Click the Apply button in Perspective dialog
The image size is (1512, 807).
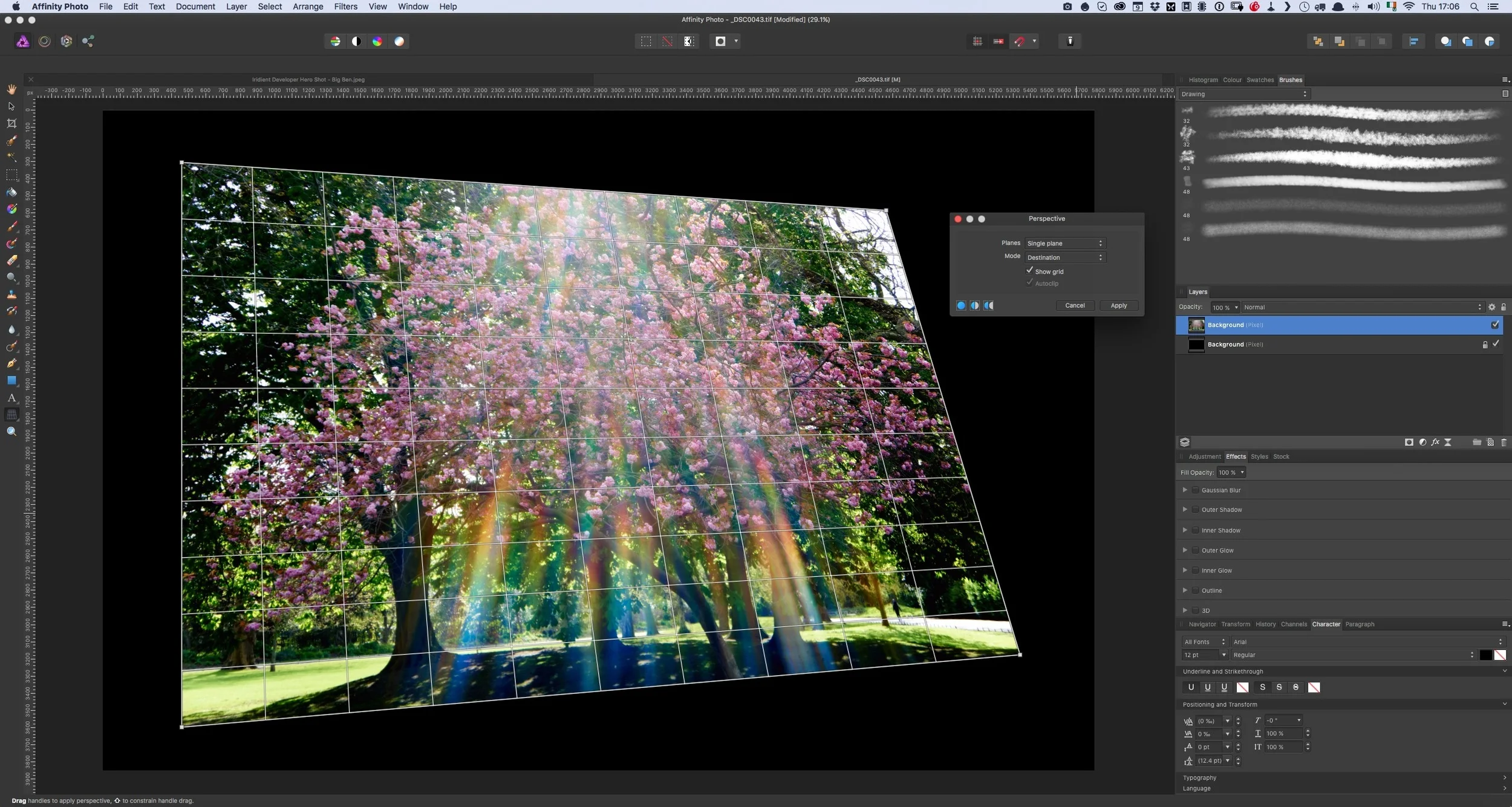pos(1118,305)
